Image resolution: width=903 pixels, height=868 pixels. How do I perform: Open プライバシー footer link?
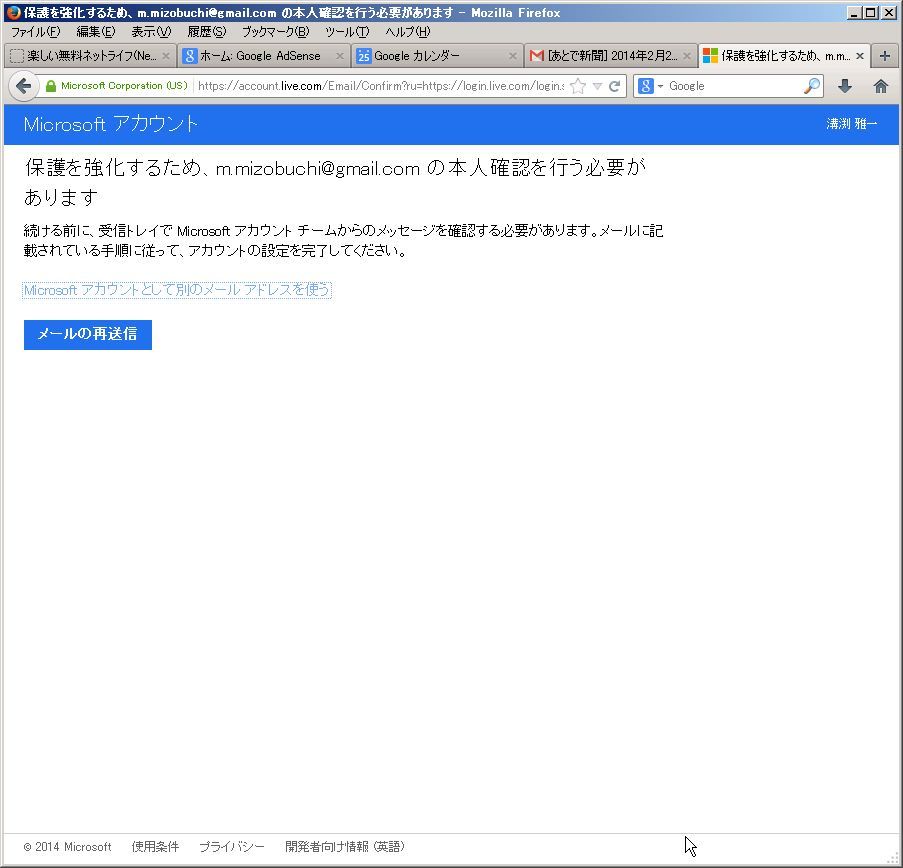[x=232, y=847]
